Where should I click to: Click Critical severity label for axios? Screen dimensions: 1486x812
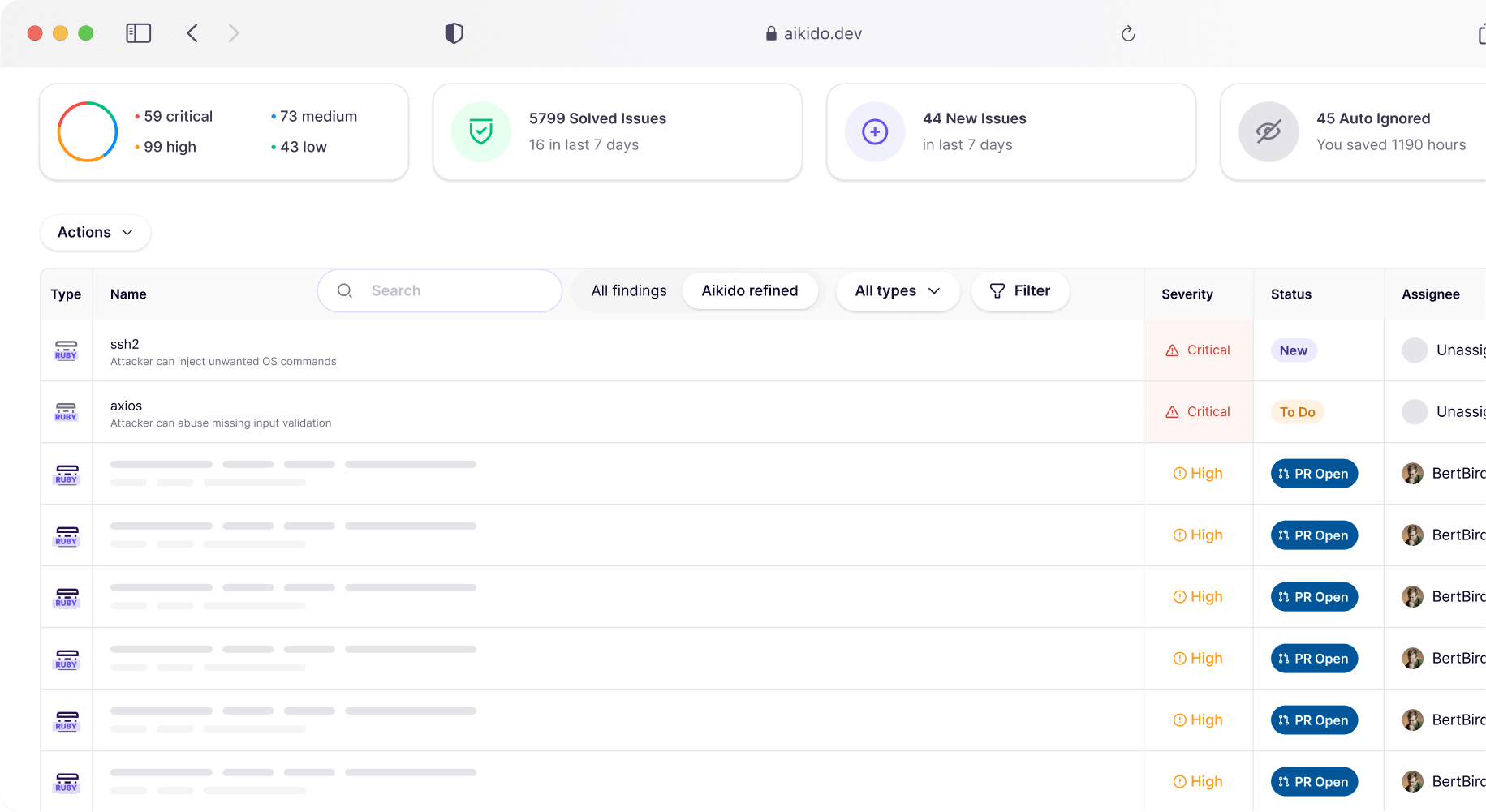[1208, 412]
